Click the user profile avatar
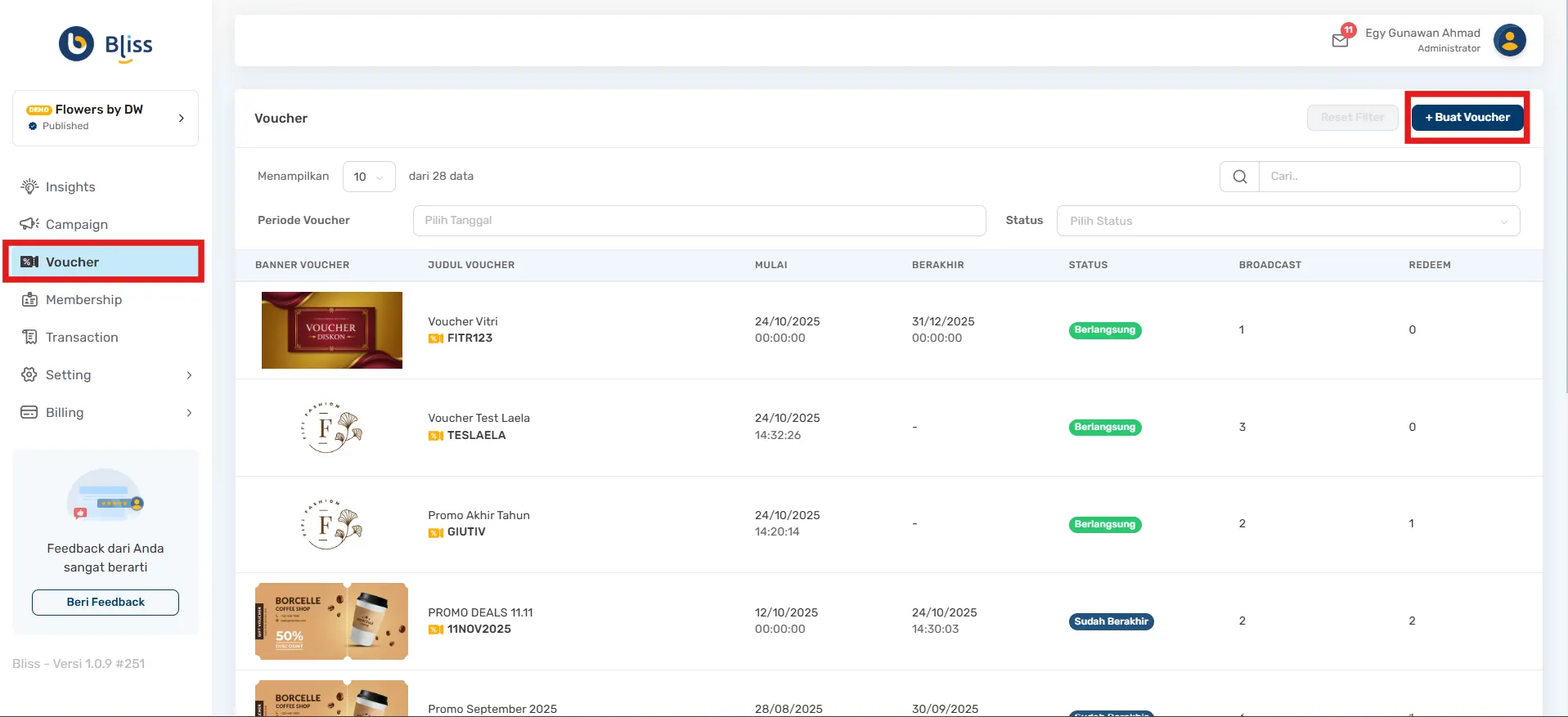Viewport: 1568px width, 717px height. 1509,40
